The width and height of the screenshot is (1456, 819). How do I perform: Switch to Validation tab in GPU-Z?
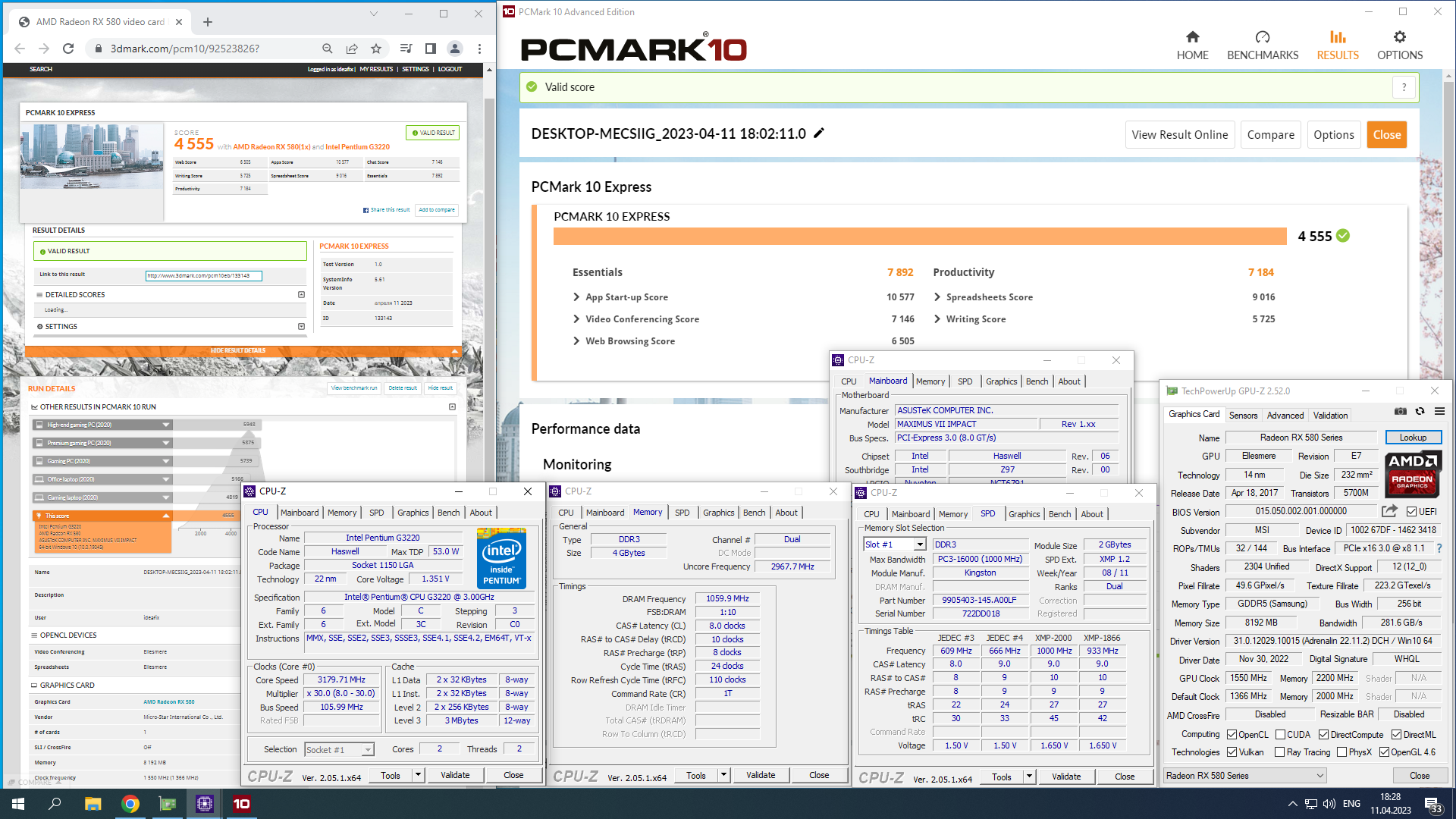[x=1330, y=416]
